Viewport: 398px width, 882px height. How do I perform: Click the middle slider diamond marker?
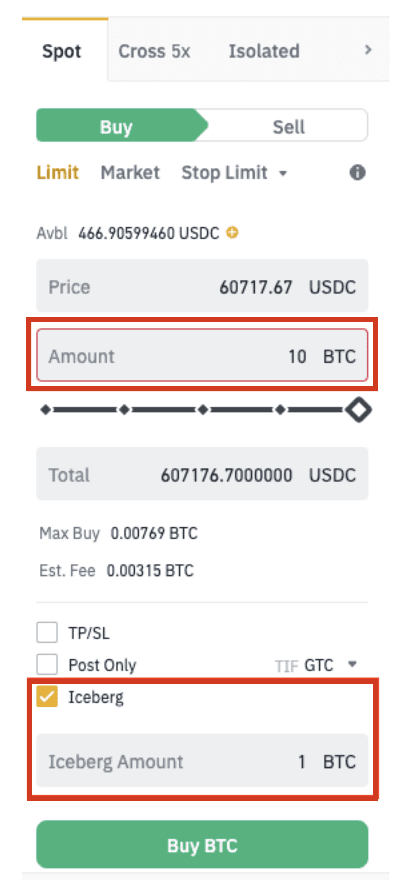pos(202,410)
